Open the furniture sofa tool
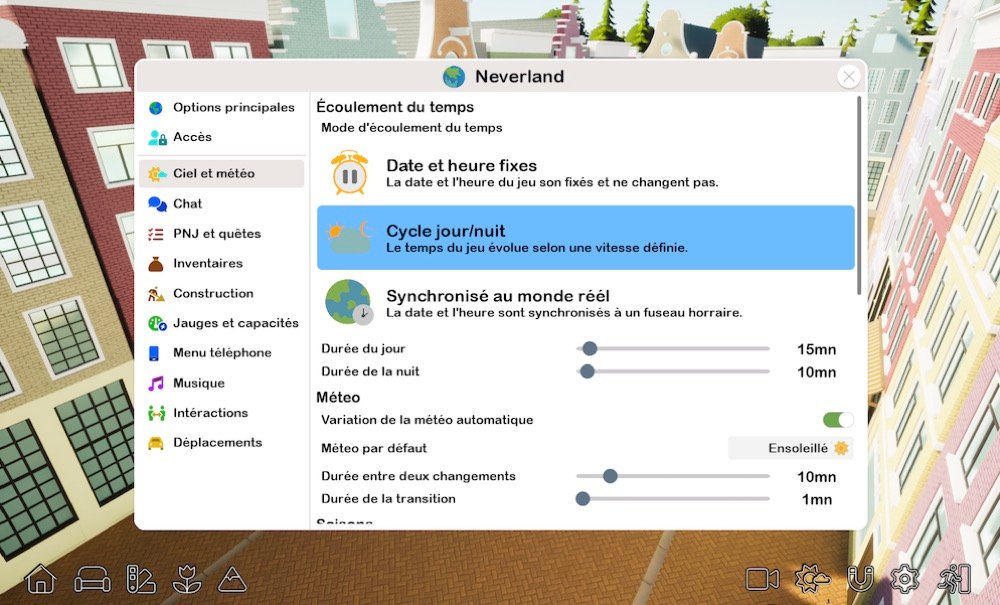Viewport: 1000px width, 605px height. coord(93,579)
